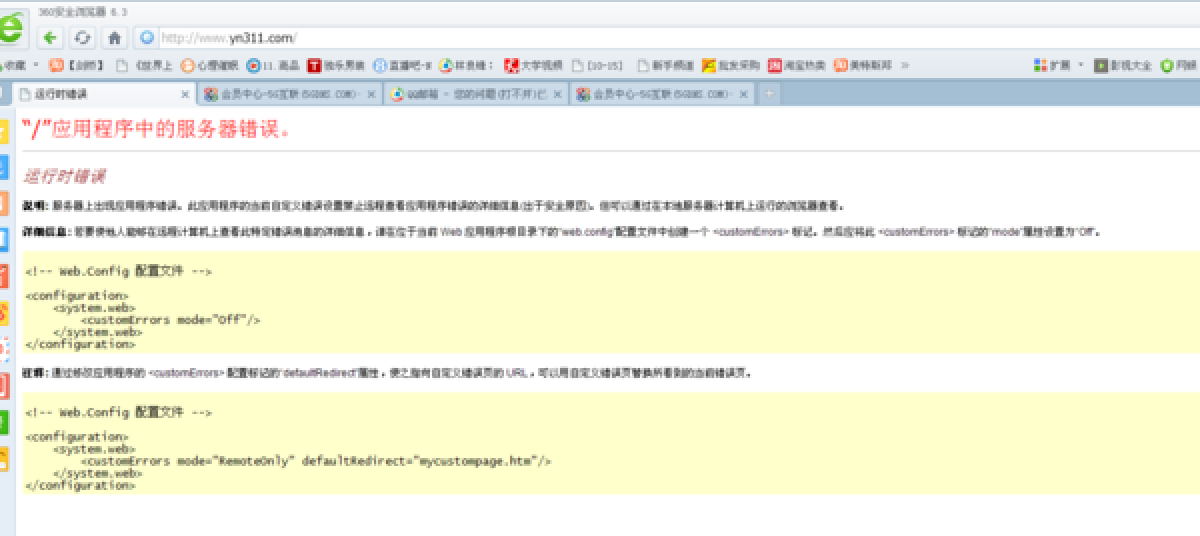Click first Web.Config 配置文件 comment line

coord(118,271)
